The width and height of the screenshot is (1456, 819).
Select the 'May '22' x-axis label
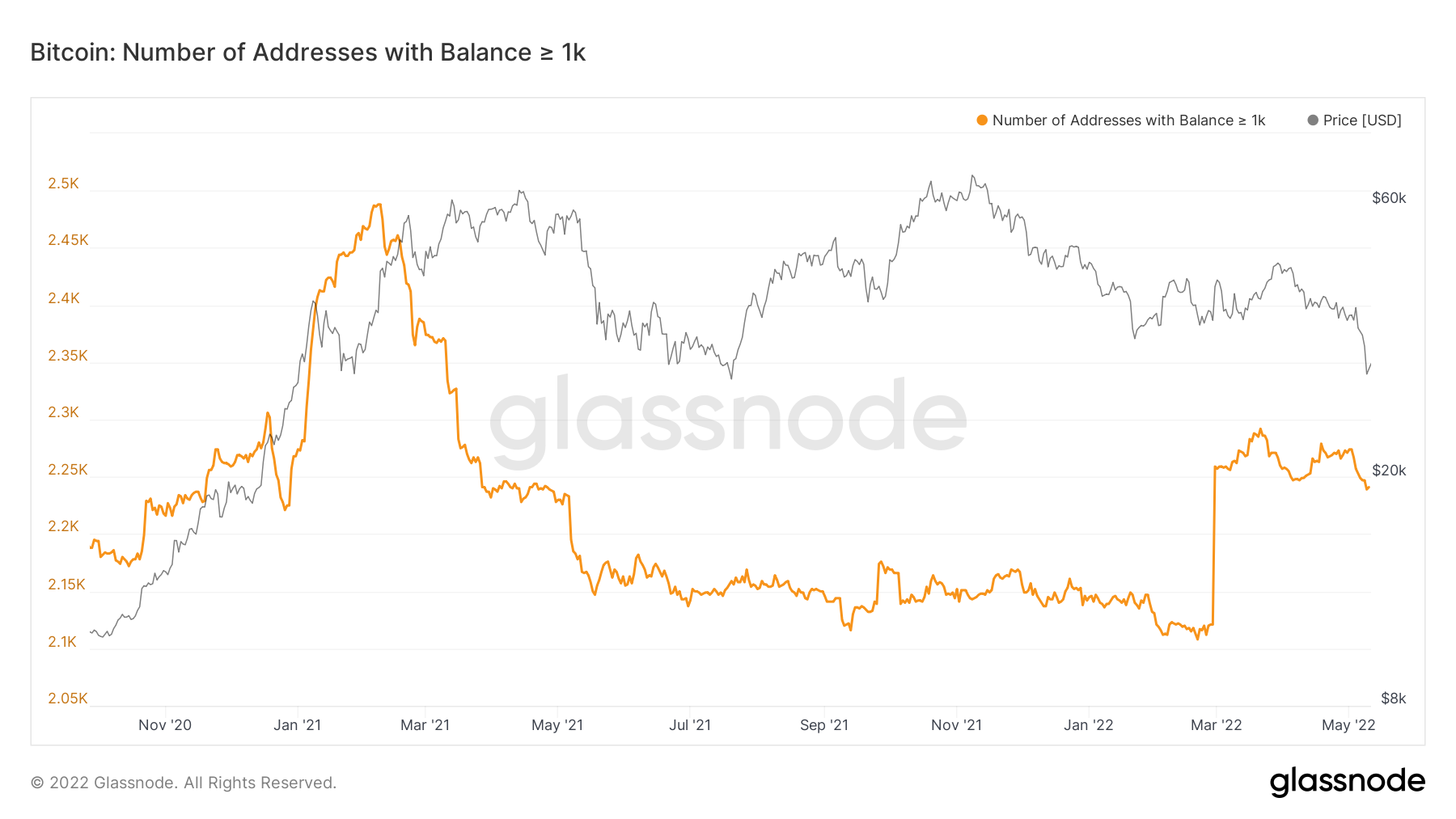pyautogui.click(x=1348, y=725)
